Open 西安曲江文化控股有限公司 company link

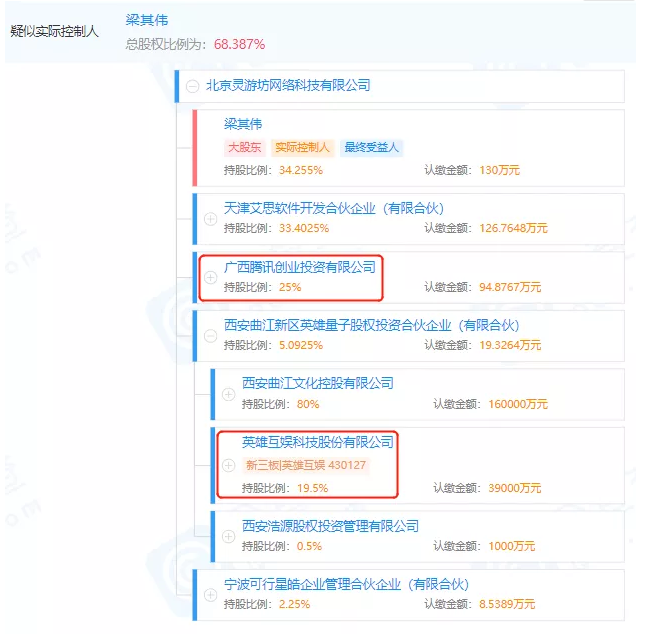tap(317, 383)
